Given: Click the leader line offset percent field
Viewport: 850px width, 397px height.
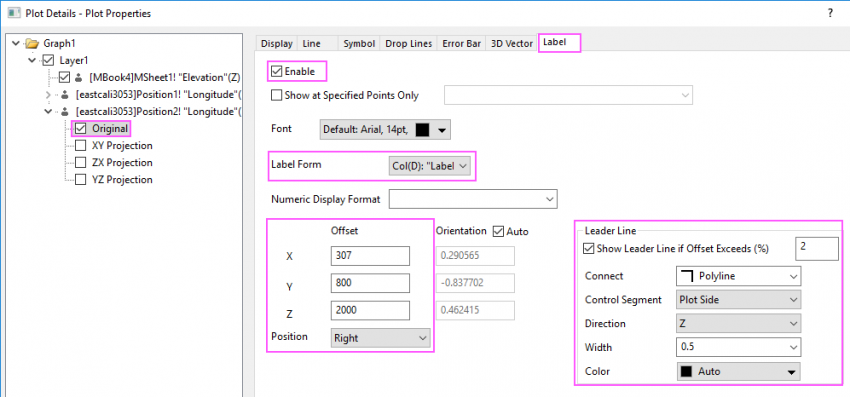Looking at the screenshot, I should tap(816, 248).
